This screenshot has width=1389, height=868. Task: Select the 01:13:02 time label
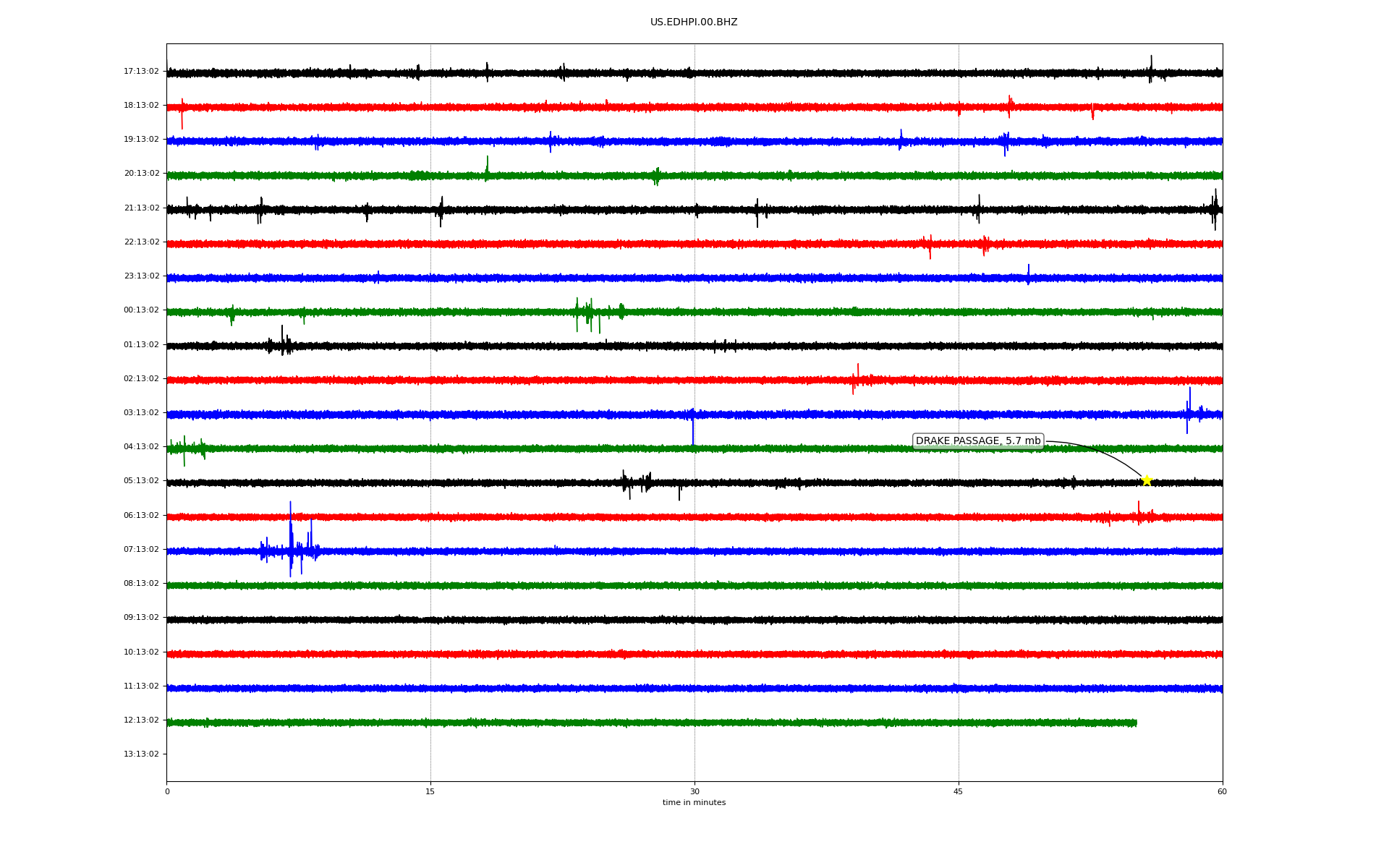[x=141, y=345]
